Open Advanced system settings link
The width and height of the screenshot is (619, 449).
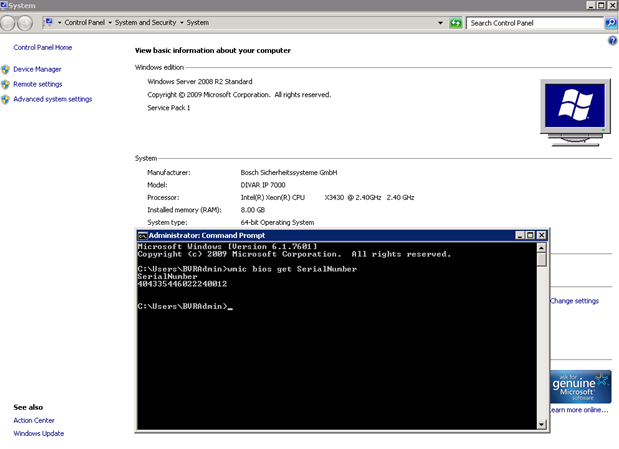(x=52, y=99)
